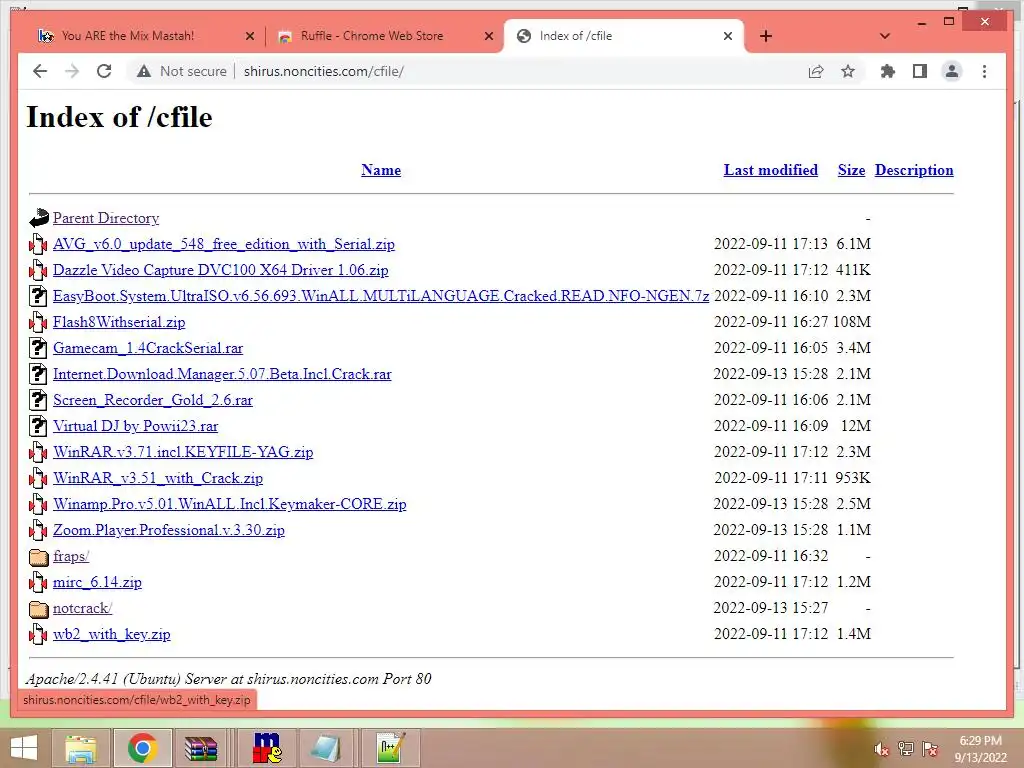Open EasyBoot System UltraISO 7z link
Viewport: 1024px width, 768px height.
381,296
